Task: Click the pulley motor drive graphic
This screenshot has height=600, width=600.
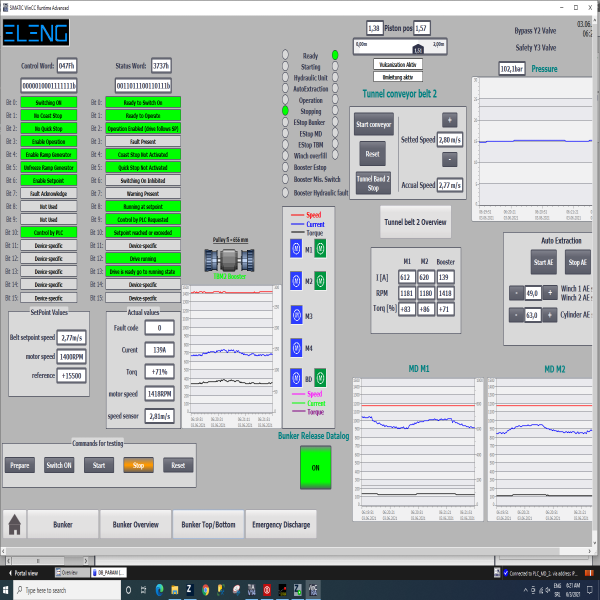Action: (230, 258)
